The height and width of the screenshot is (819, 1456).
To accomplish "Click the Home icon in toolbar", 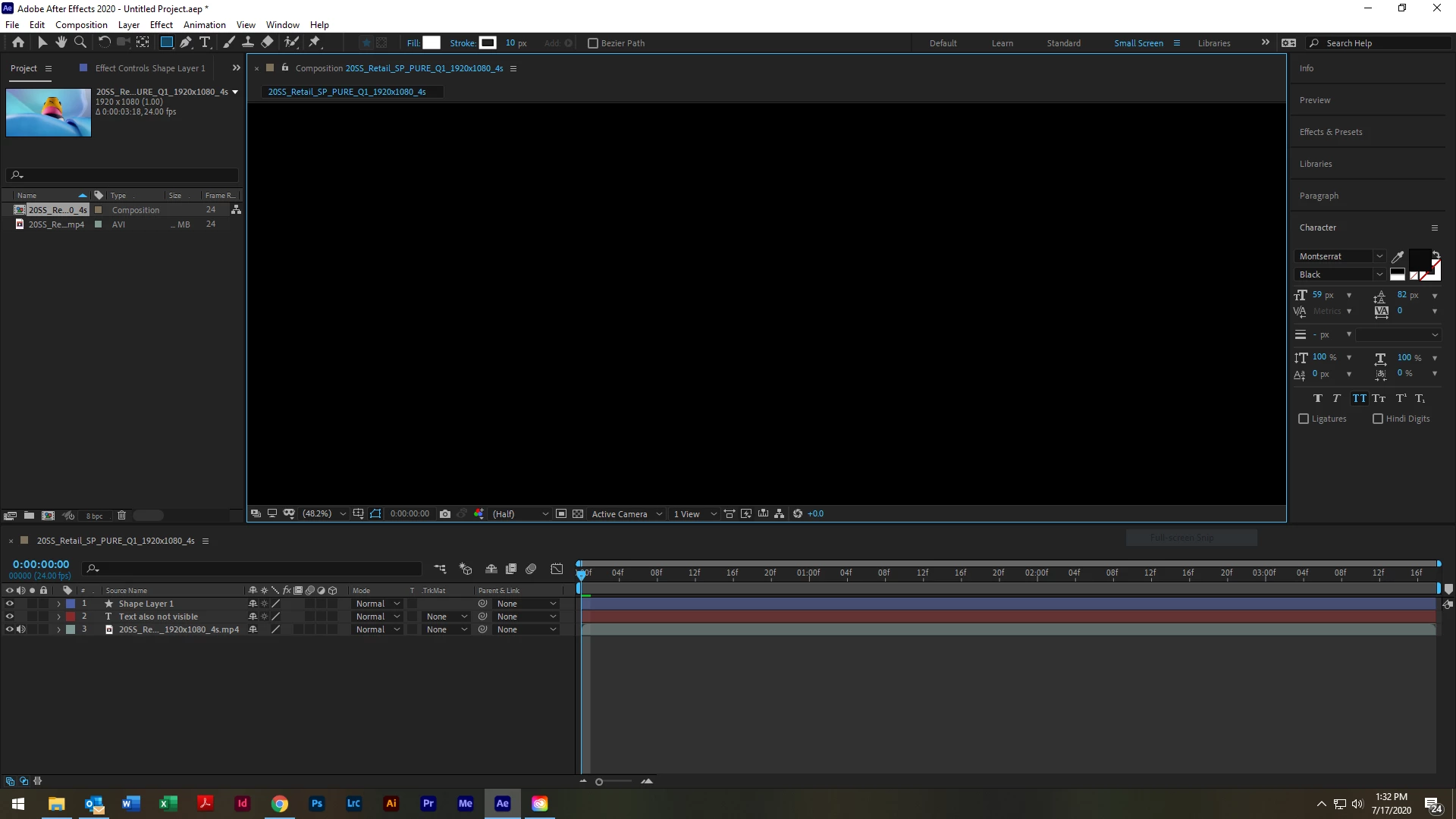I will [x=18, y=42].
